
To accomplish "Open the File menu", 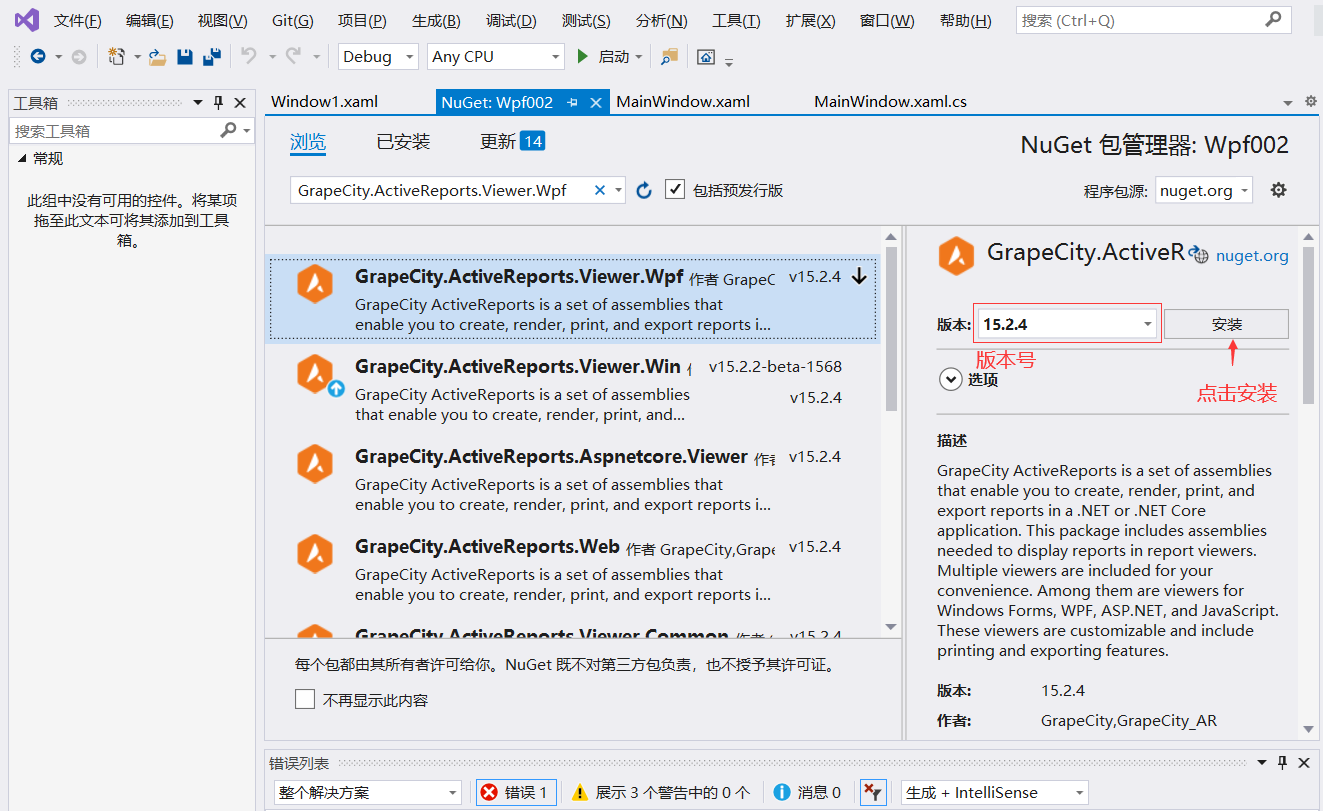I will (78, 20).
